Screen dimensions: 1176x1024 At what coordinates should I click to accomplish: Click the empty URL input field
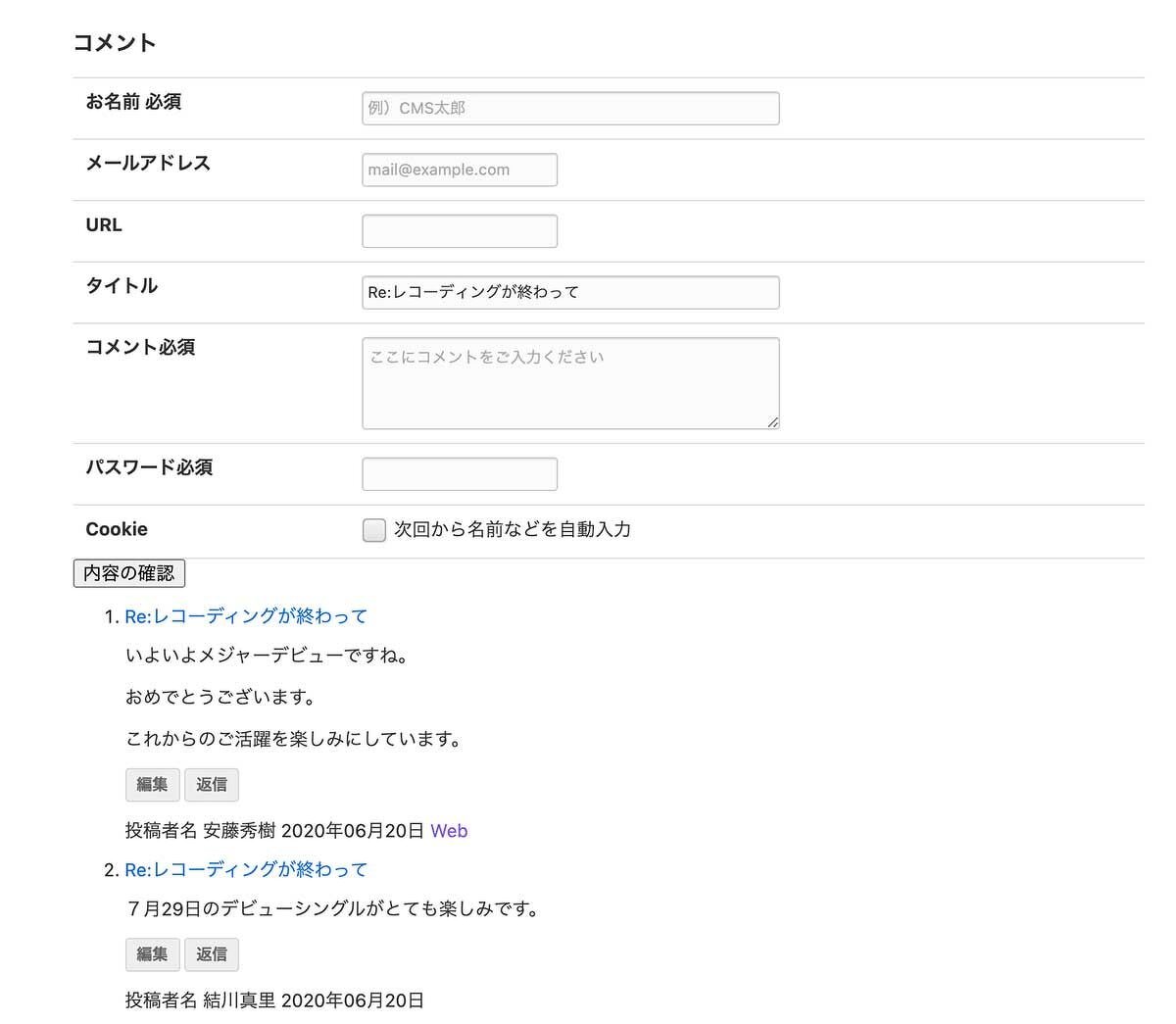459,231
